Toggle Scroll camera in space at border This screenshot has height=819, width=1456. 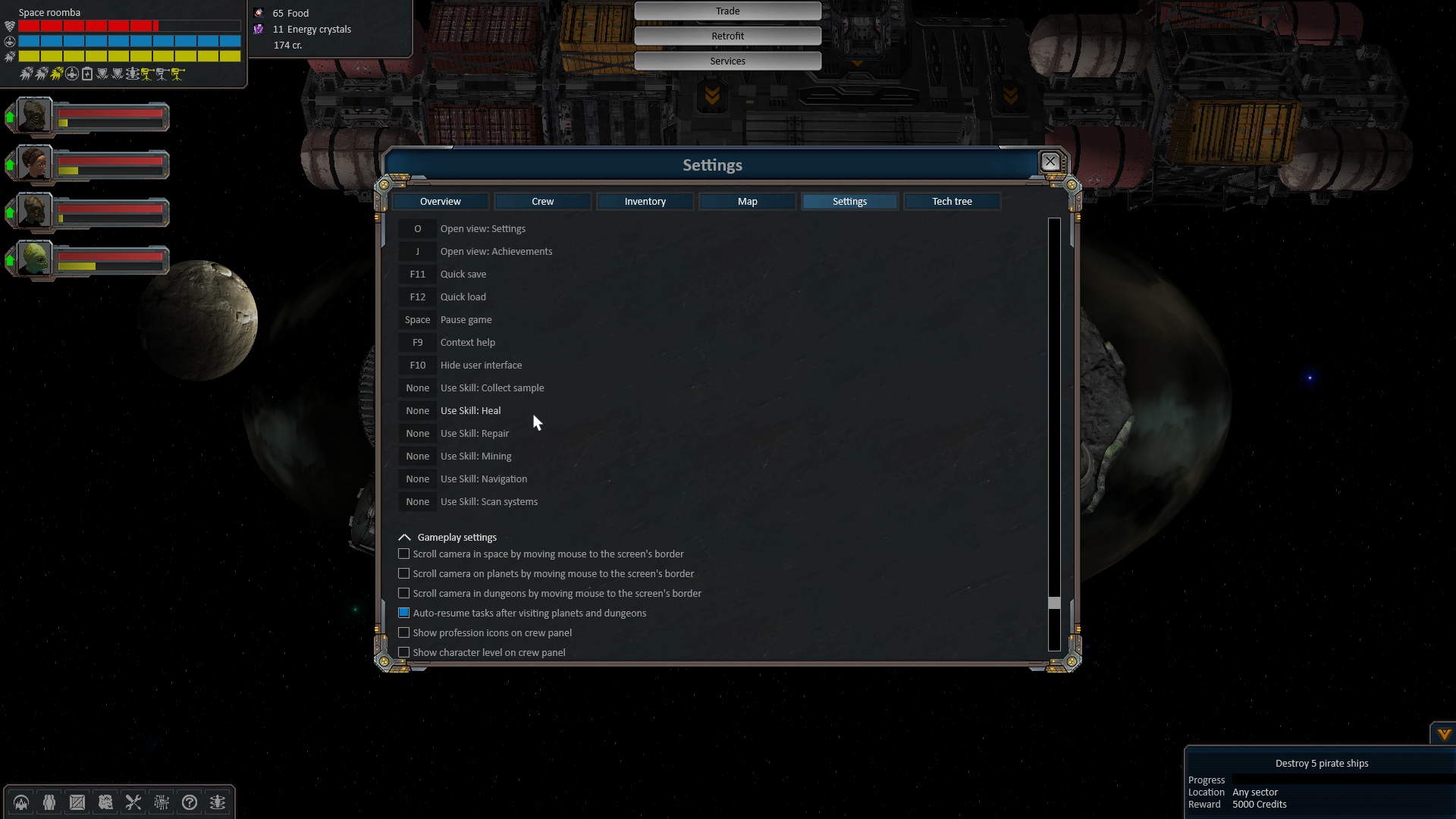(x=404, y=554)
